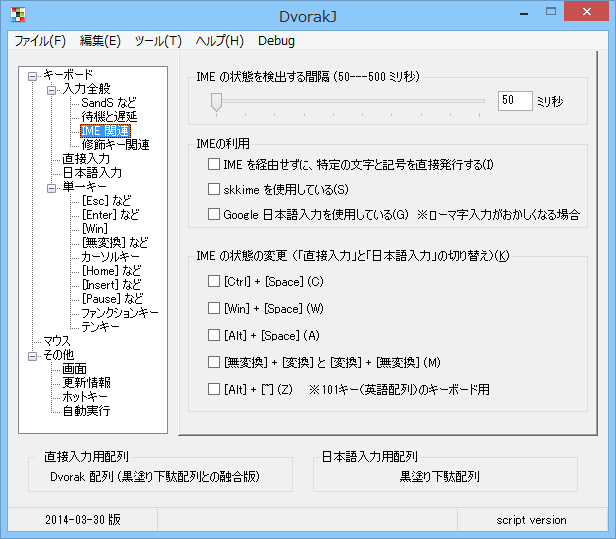Enable the skkime を使用している checkbox
The image size is (616, 539).
pyautogui.click(x=214, y=189)
